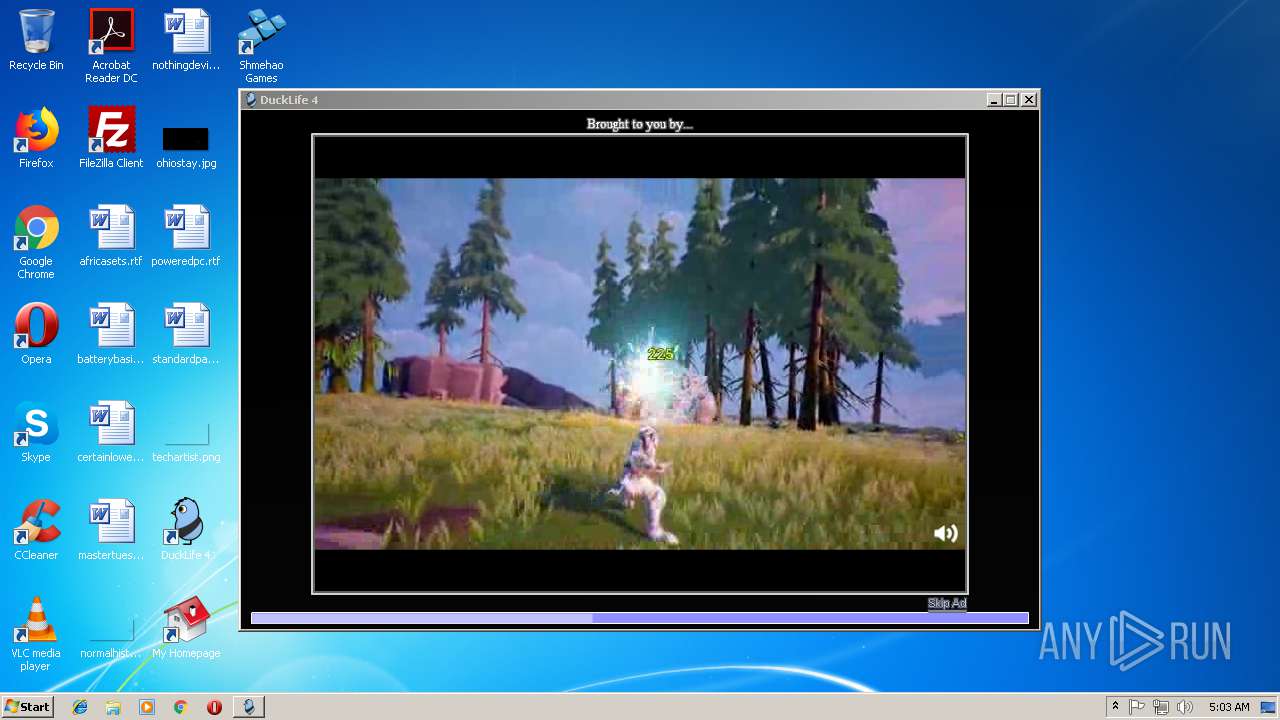Launch Acrobat Reader DC shortcut
This screenshot has width=1280, height=720.
click(111, 46)
